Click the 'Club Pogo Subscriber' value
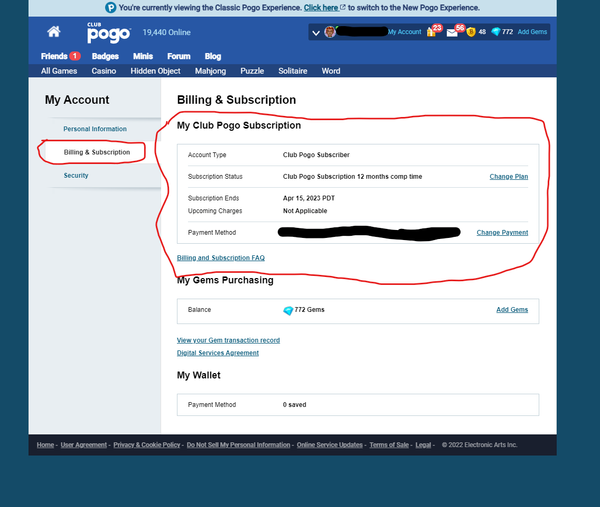The height and width of the screenshot is (507, 600). click(x=316, y=155)
